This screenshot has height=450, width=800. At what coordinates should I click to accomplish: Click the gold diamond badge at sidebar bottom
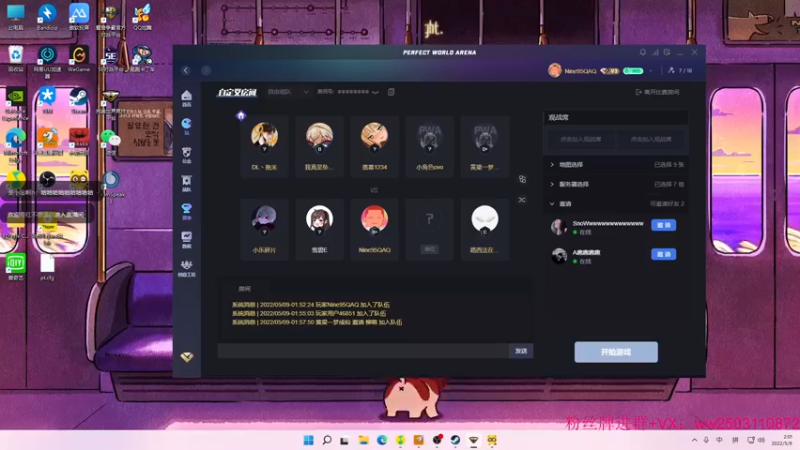pyautogui.click(x=187, y=357)
